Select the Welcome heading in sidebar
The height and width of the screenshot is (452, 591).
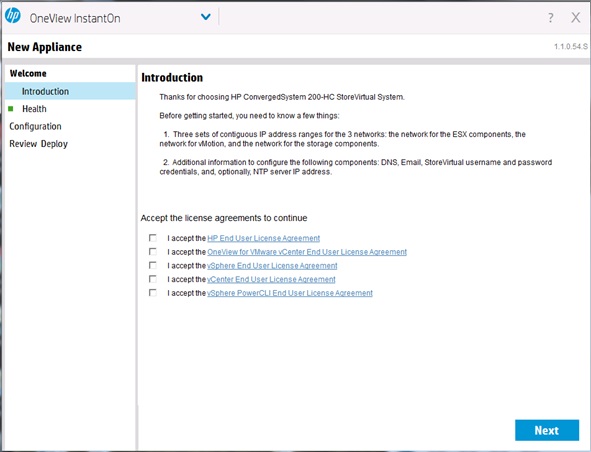tap(28, 74)
